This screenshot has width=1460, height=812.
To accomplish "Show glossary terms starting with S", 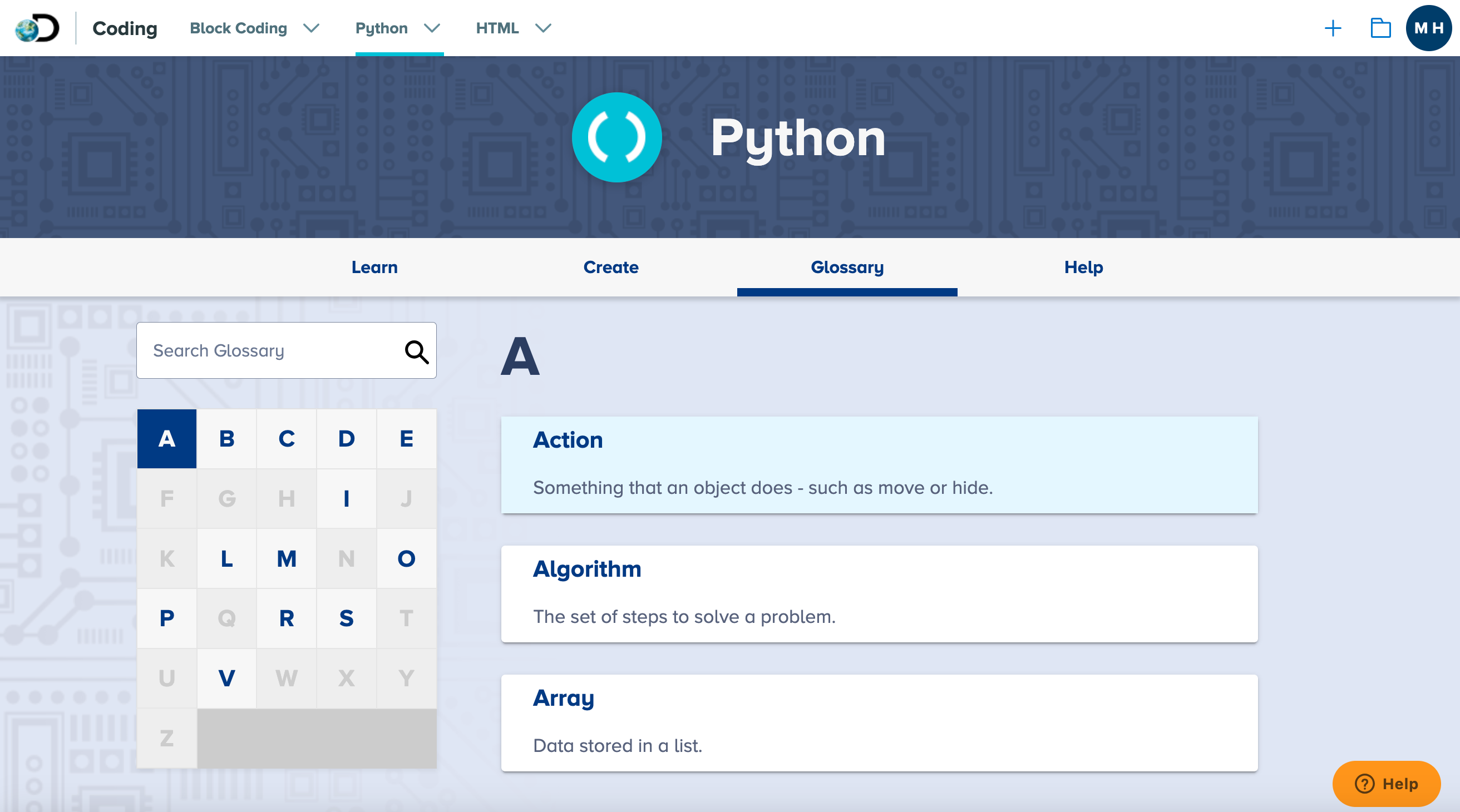I will [347, 618].
